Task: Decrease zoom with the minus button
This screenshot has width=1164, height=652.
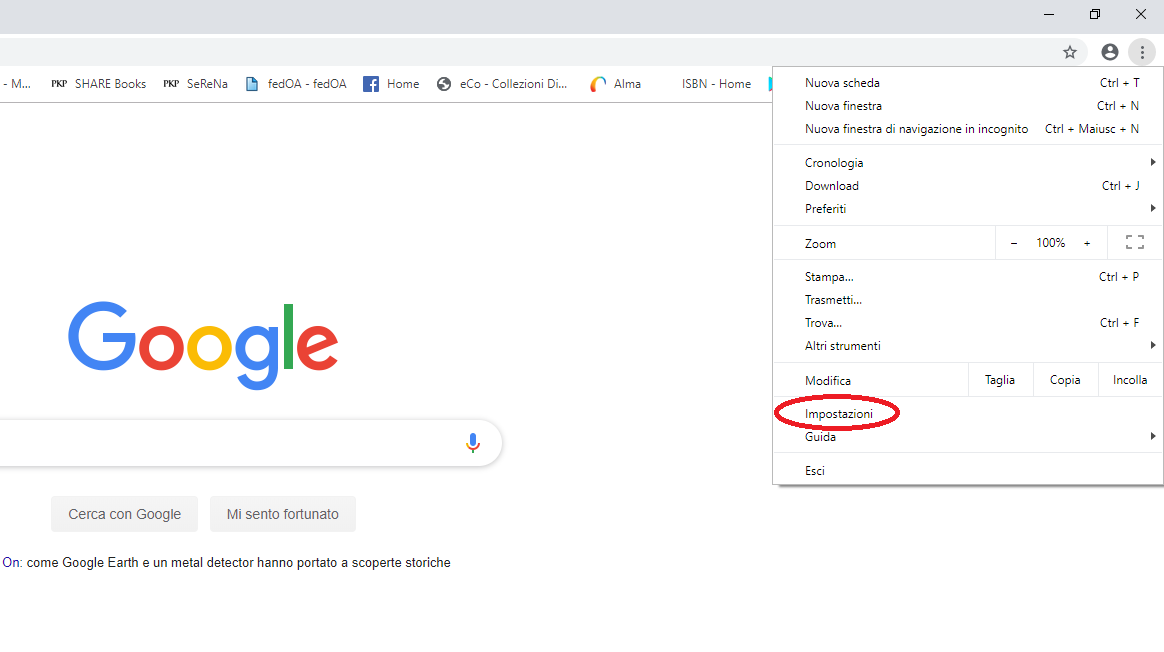Action: [x=1014, y=243]
